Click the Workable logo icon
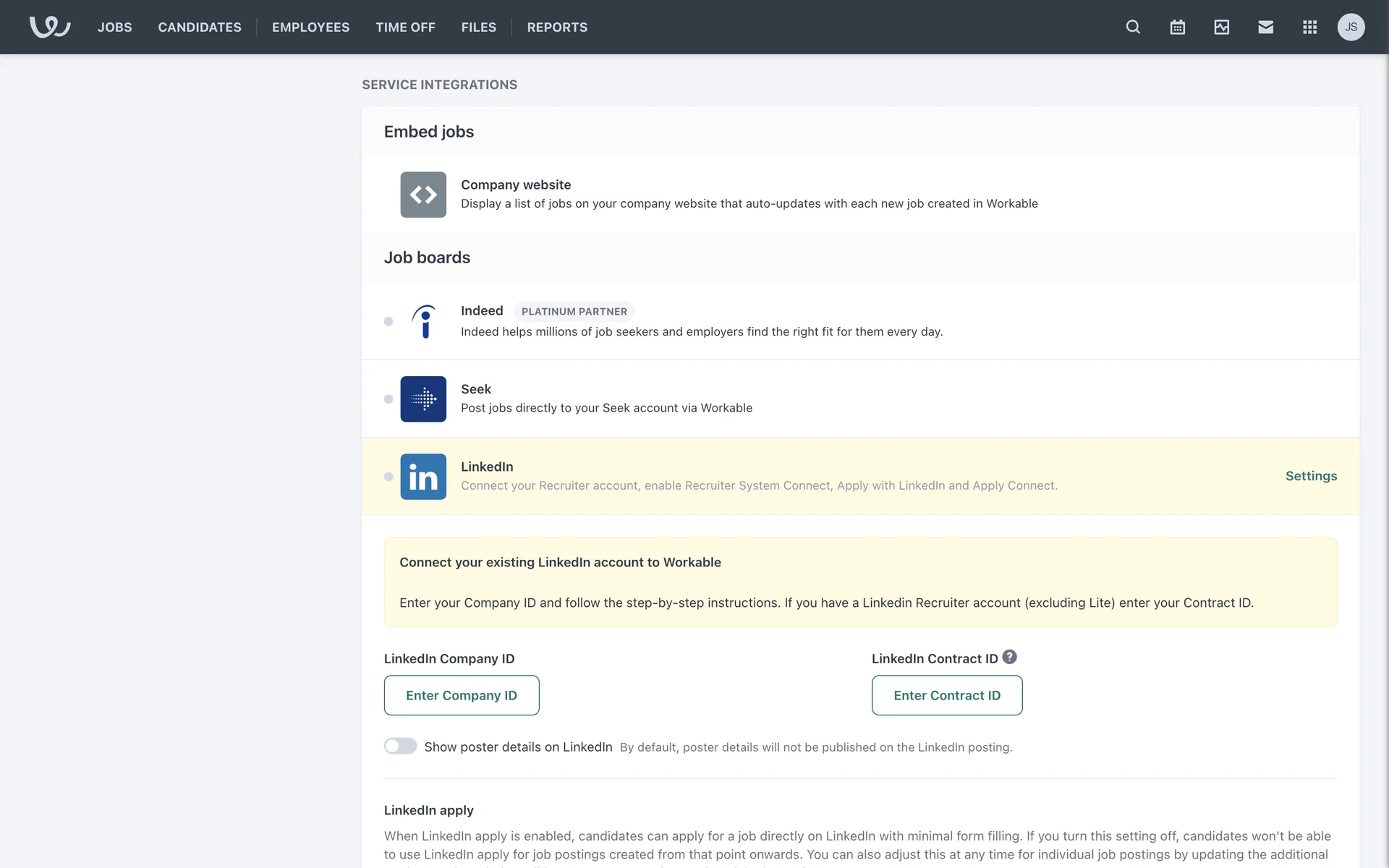This screenshot has width=1389, height=868. coord(49,27)
